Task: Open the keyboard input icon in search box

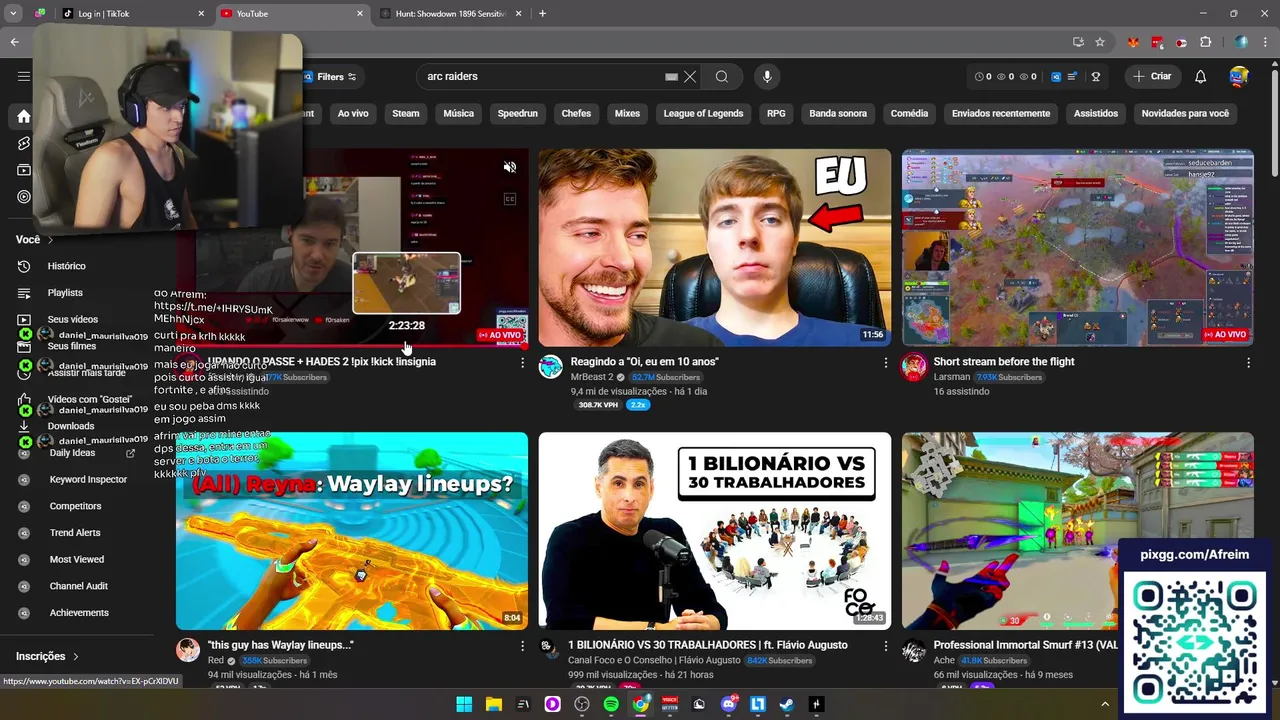Action: pyautogui.click(x=672, y=76)
